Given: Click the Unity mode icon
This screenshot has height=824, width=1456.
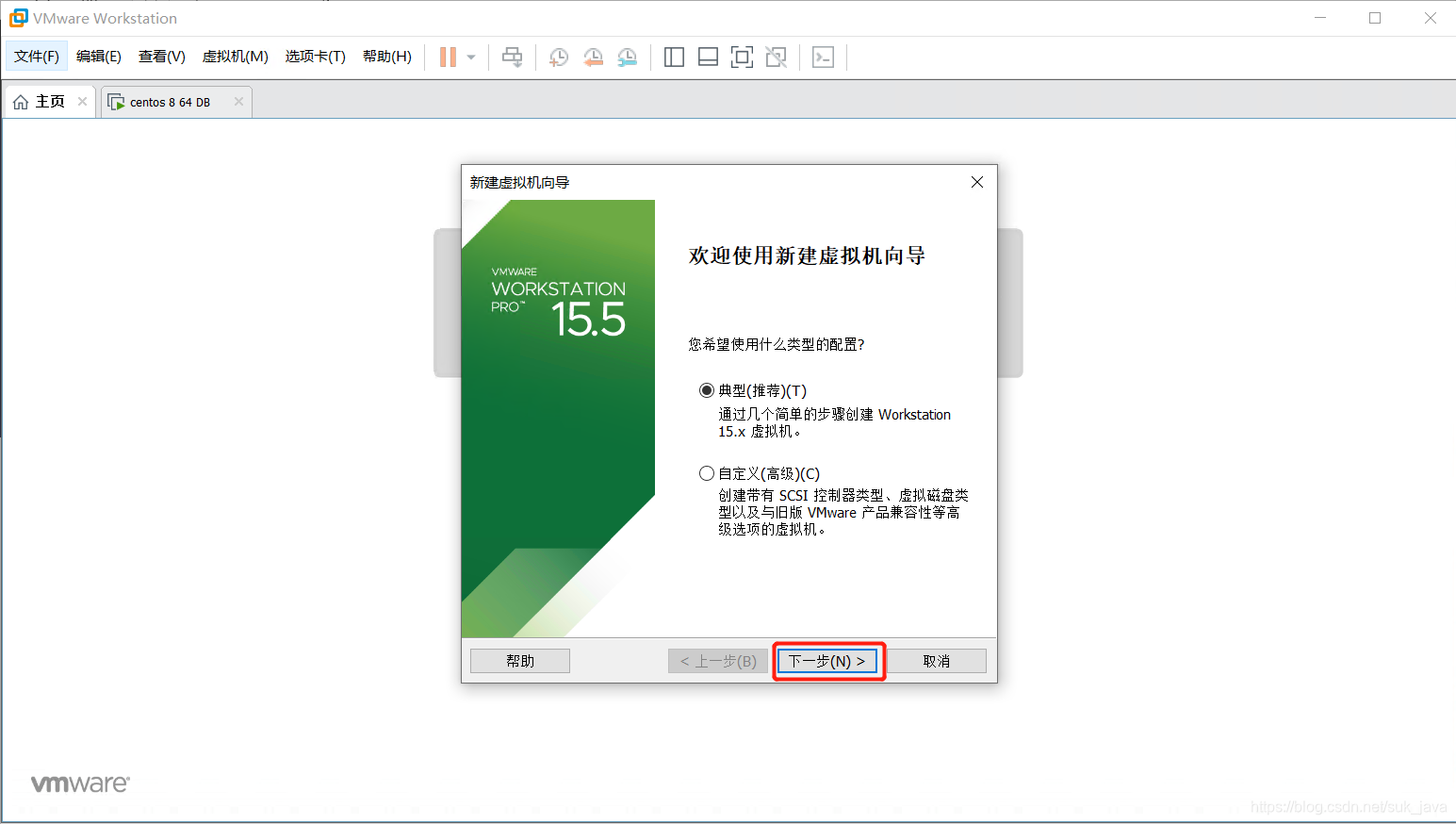Looking at the screenshot, I should (776, 58).
